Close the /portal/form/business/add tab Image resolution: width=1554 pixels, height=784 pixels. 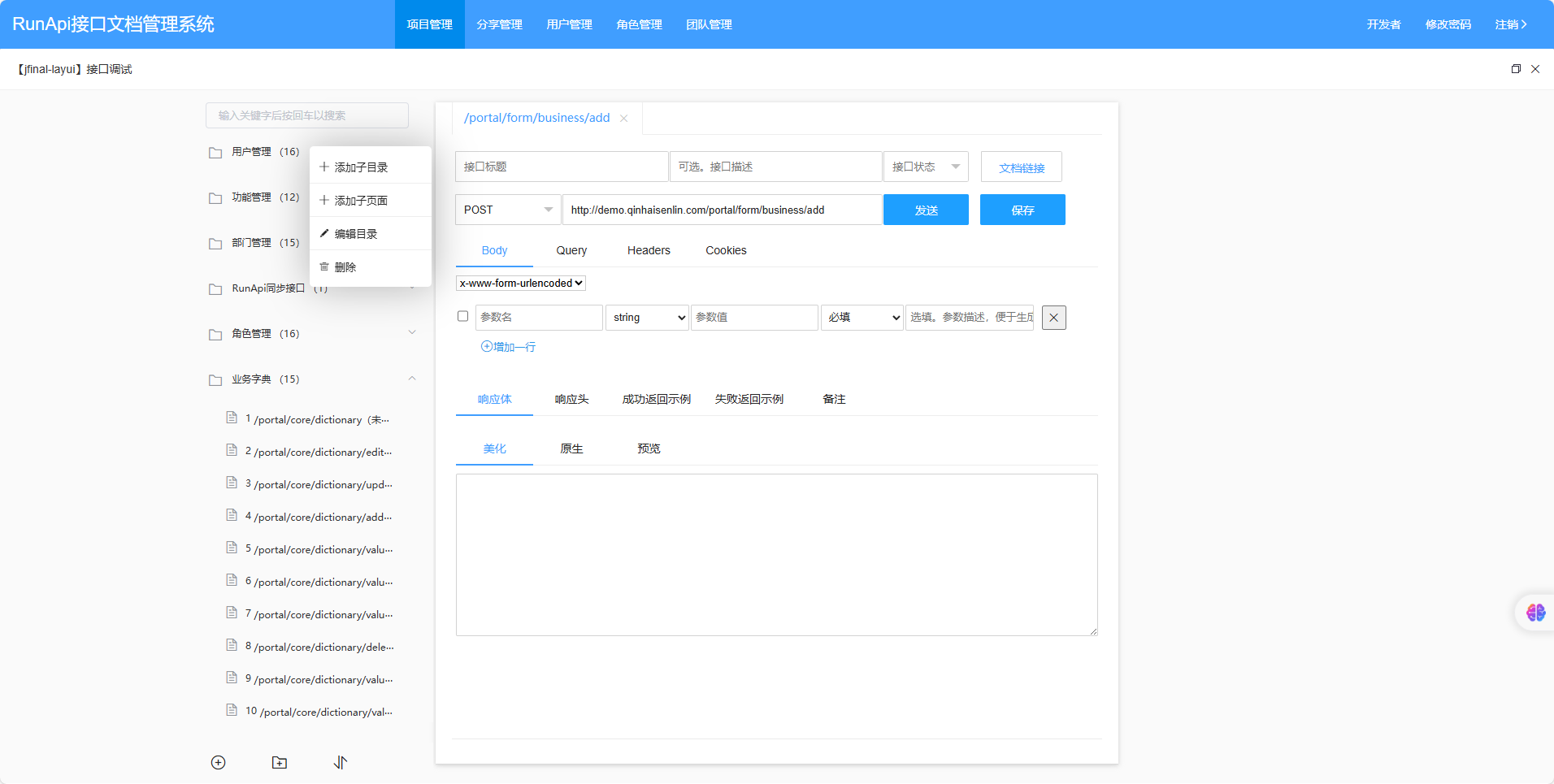(624, 119)
